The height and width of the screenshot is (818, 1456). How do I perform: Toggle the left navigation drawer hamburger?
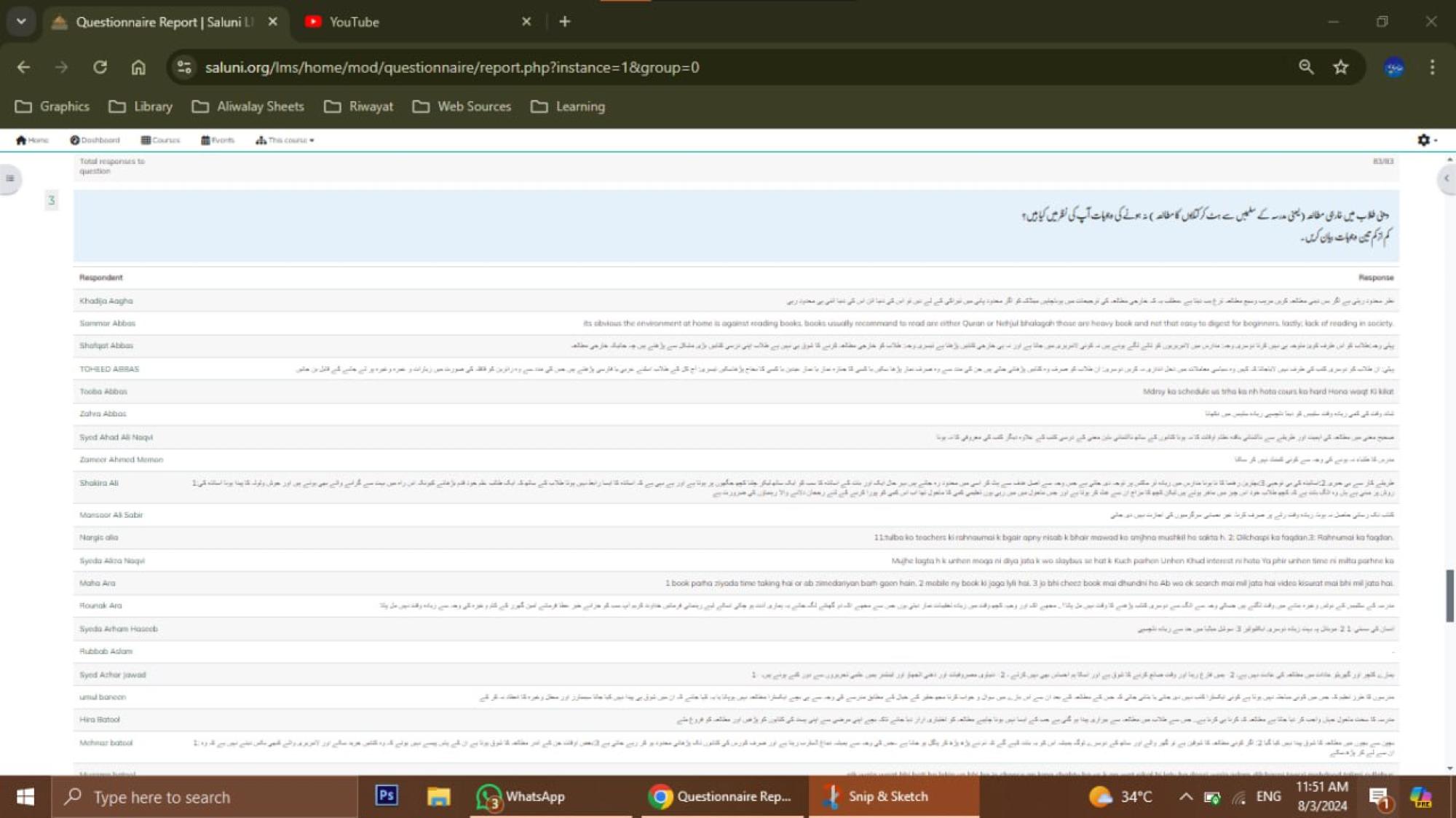(x=10, y=178)
